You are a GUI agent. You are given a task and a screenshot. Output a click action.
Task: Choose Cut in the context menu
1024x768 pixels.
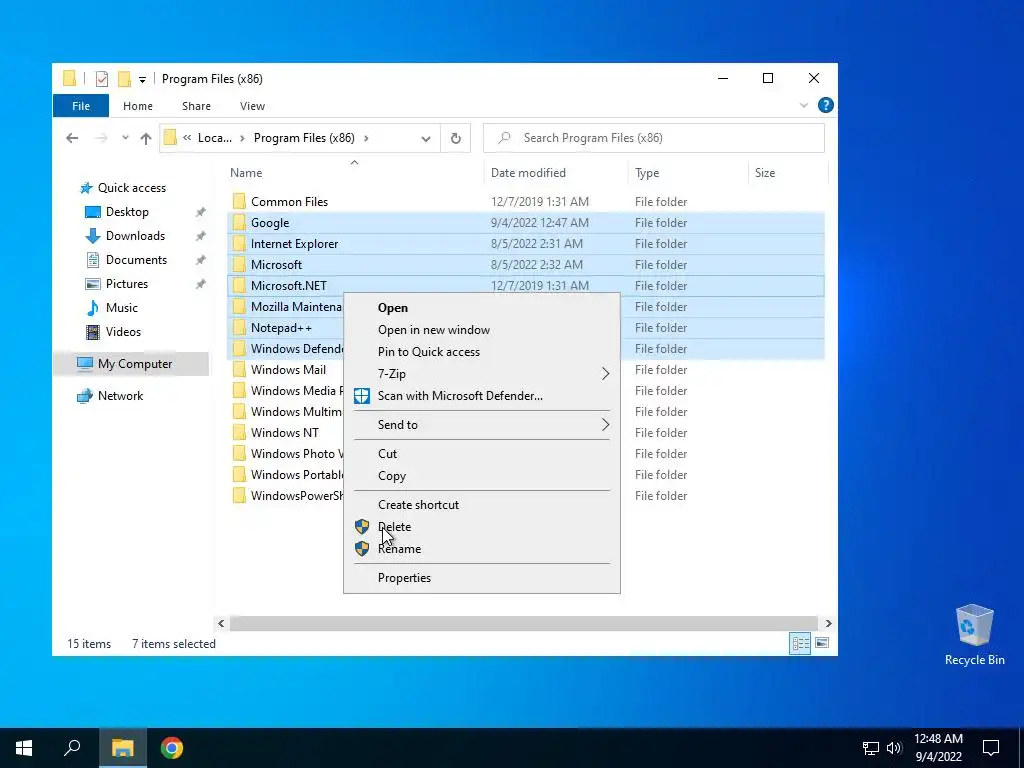[x=482, y=453]
